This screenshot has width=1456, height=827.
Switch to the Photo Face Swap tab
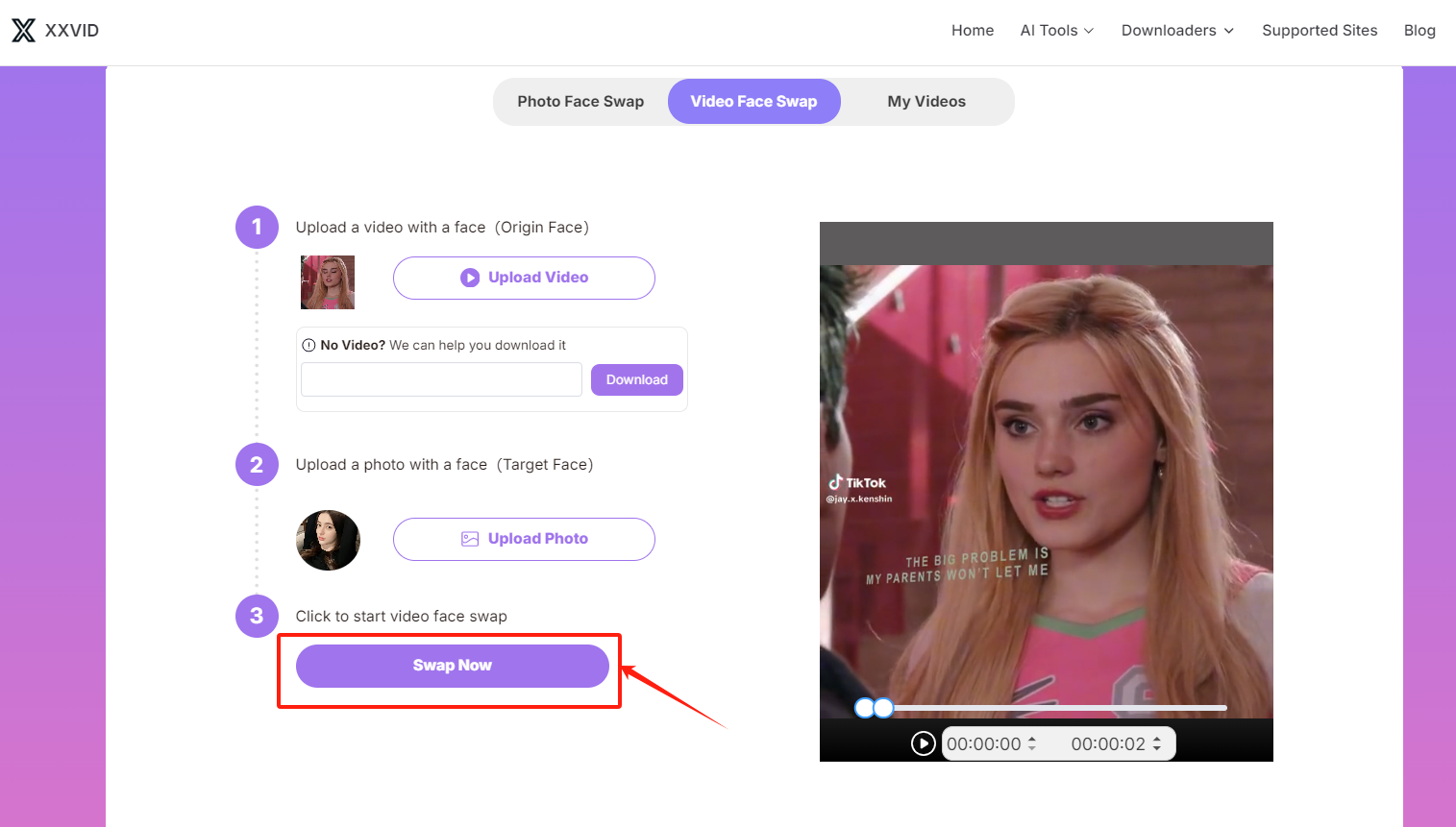580,101
